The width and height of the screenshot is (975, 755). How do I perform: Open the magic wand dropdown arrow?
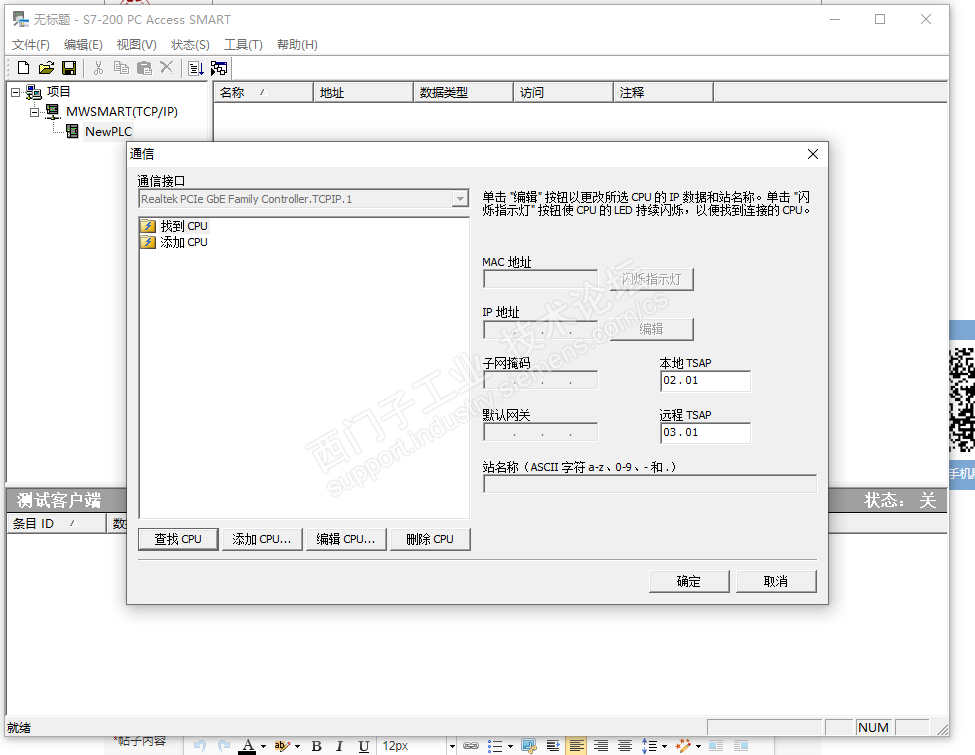point(698,746)
